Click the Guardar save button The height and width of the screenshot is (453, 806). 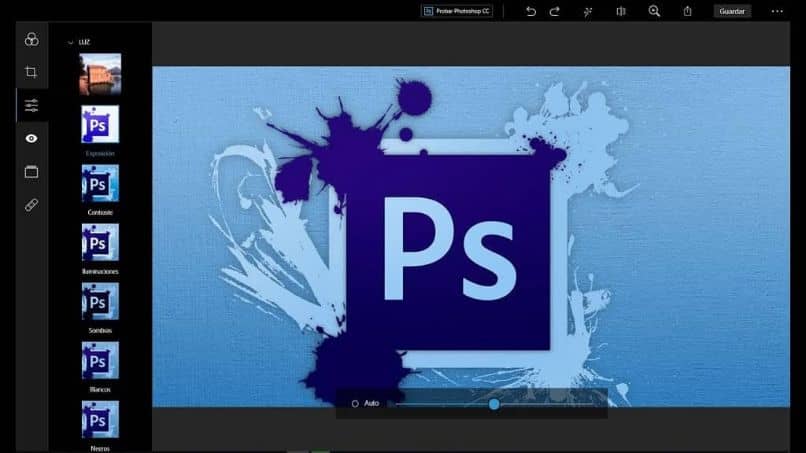coord(732,11)
